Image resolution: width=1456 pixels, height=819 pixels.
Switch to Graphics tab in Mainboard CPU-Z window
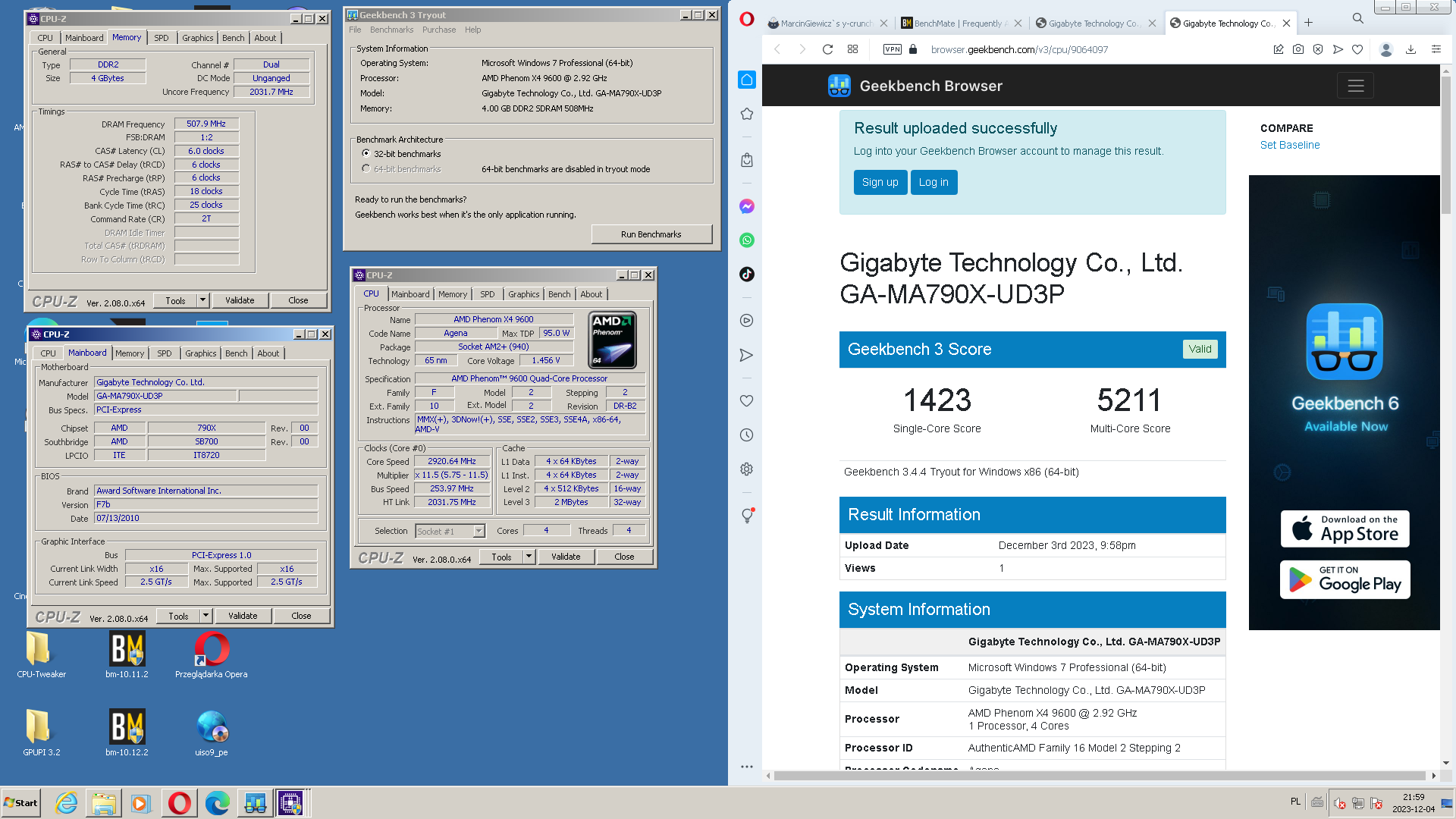click(201, 353)
